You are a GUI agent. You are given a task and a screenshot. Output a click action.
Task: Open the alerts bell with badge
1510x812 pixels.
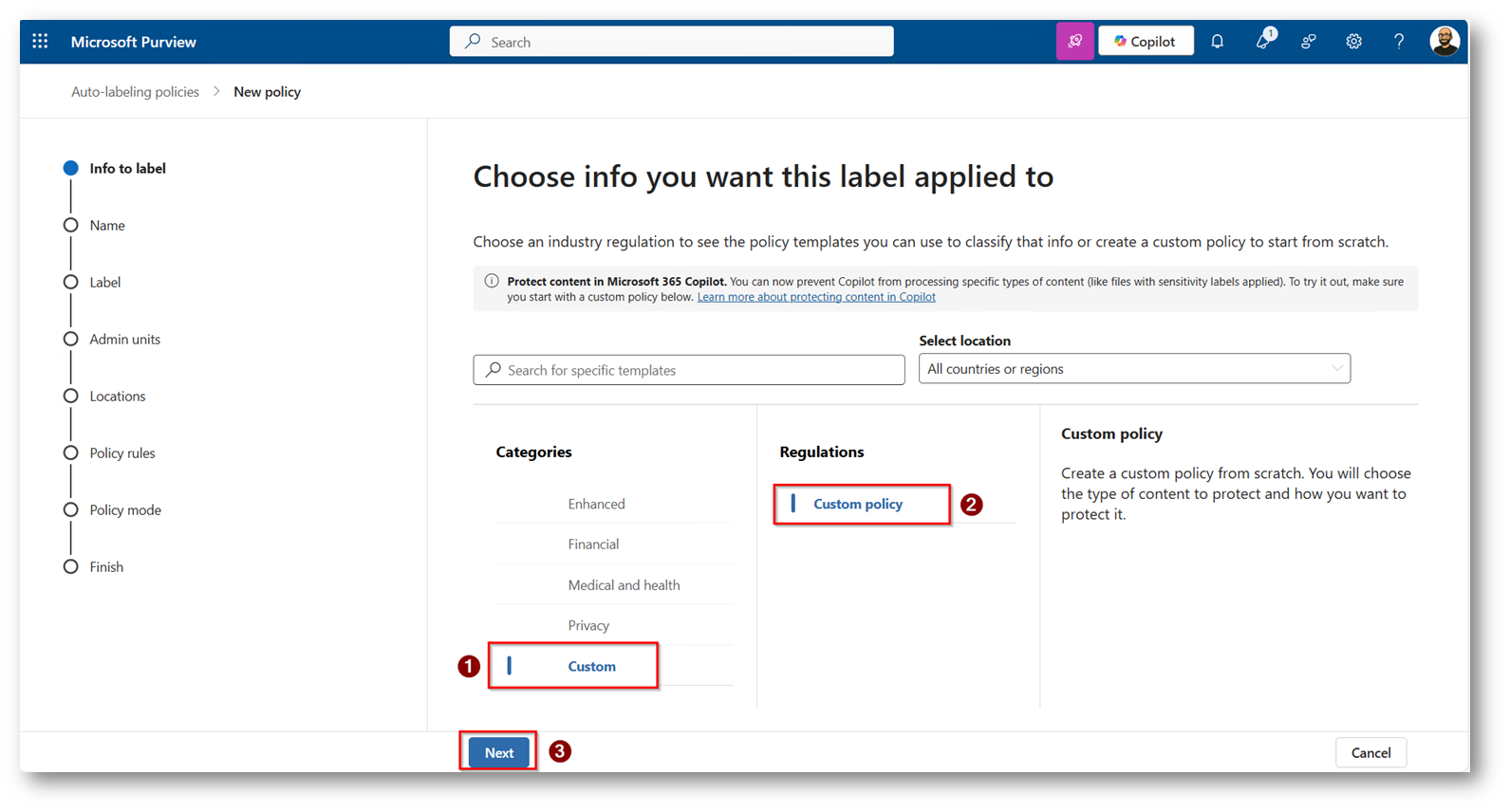click(x=1263, y=42)
